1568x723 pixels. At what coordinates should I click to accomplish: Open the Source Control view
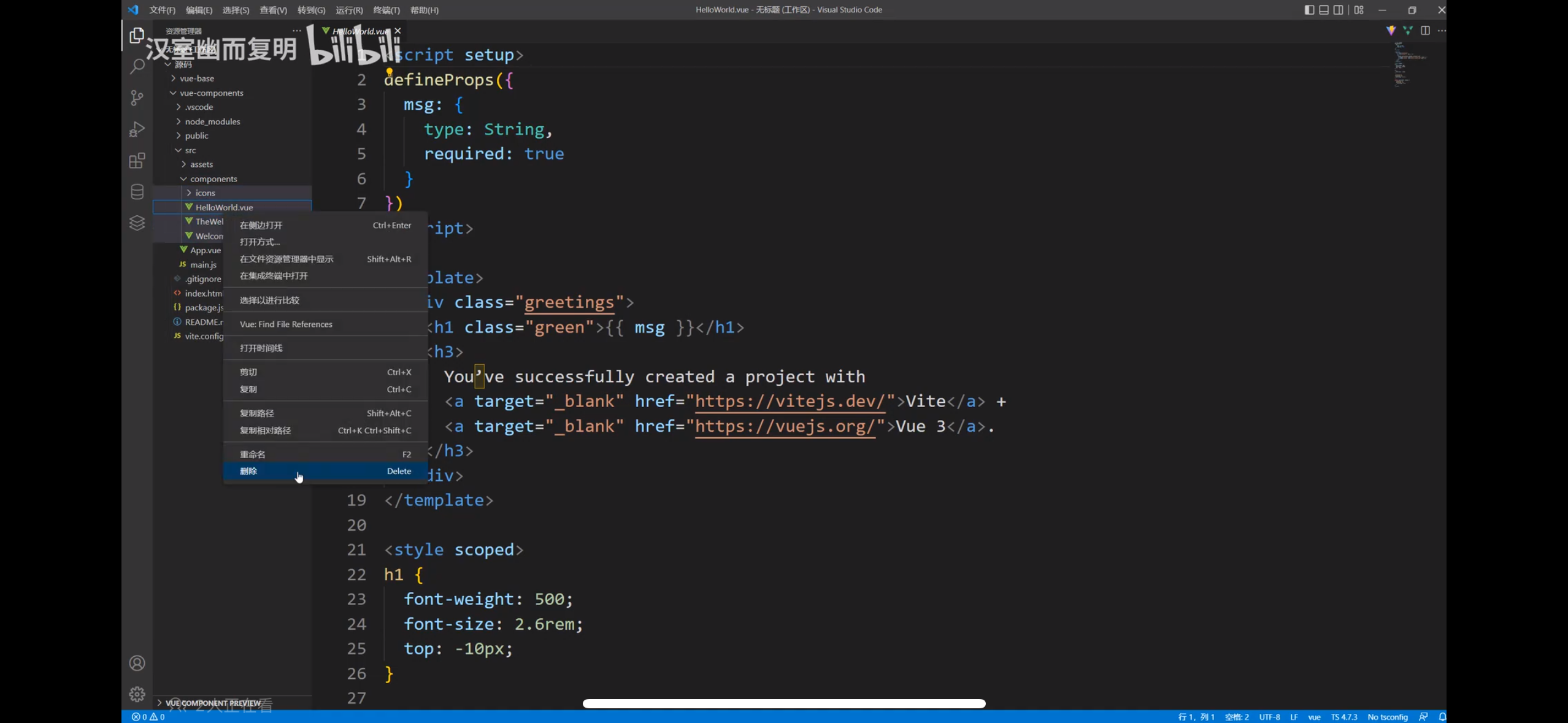137,98
